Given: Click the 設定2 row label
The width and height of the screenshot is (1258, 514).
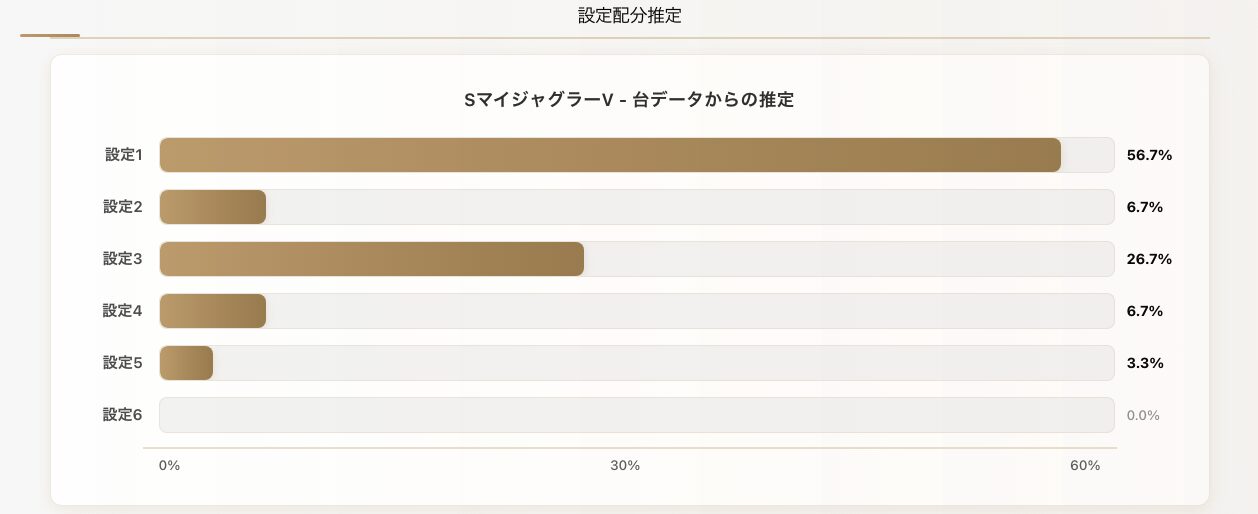Looking at the screenshot, I should click(x=123, y=207).
